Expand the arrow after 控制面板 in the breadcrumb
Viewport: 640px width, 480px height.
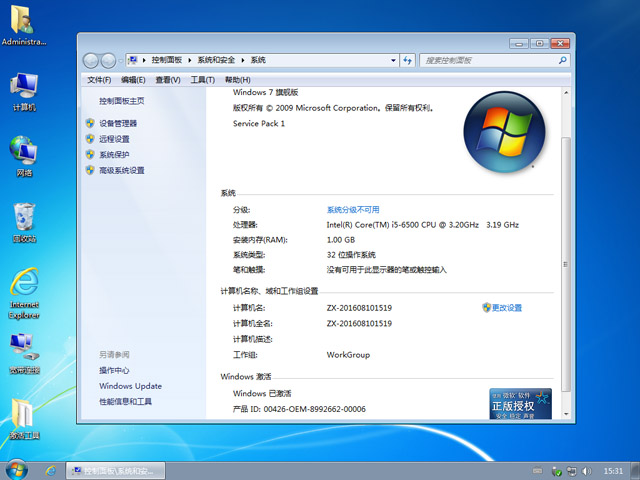click(x=190, y=60)
